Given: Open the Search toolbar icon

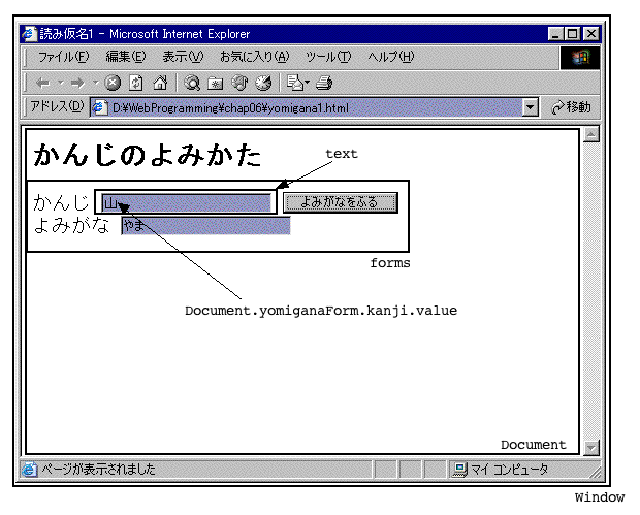Looking at the screenshot, I should click(191, 83).
